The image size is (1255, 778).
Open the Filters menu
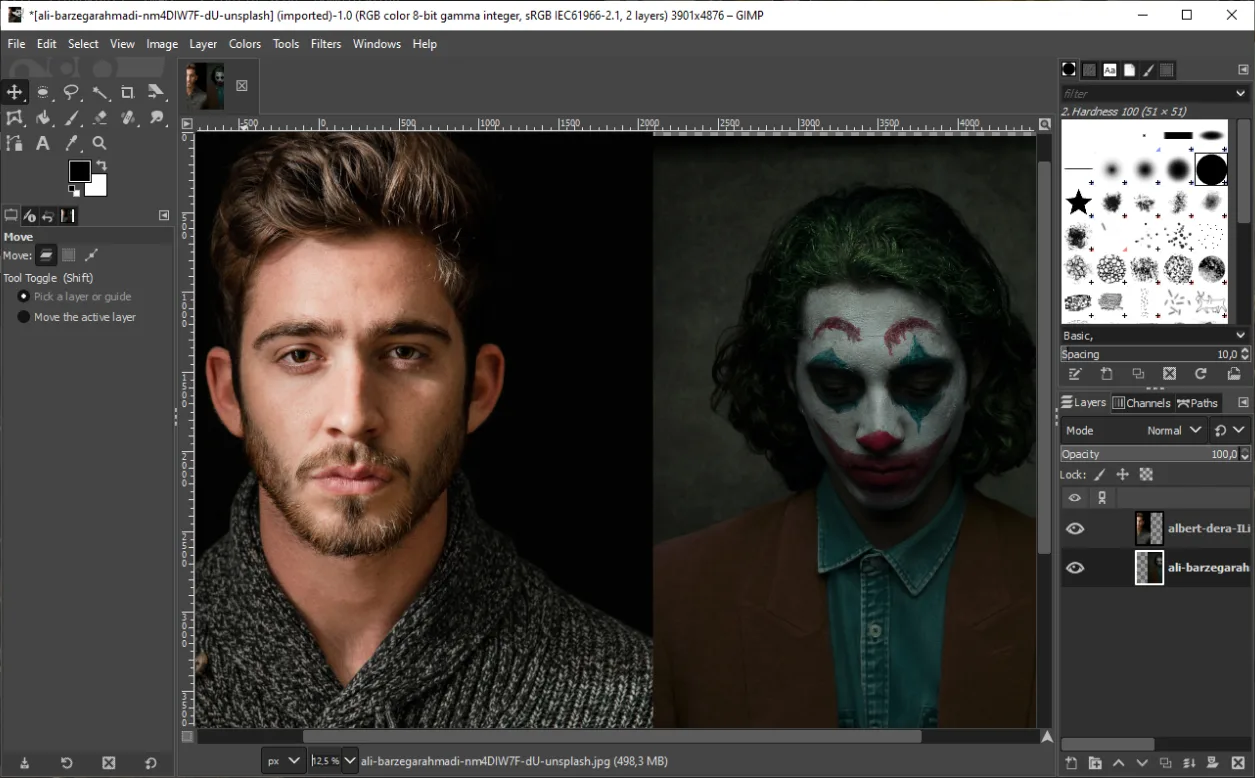pos(326,44)
